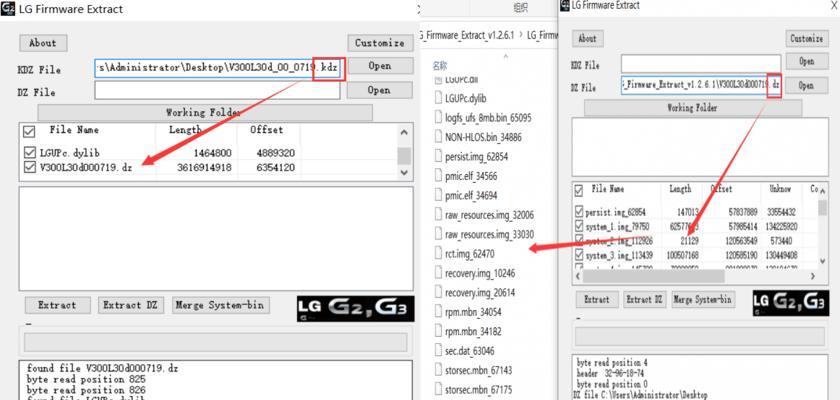Click the scroll-down arrow in left file list
The height and width of the screenshot is (400, 840).
coord(404,172)
